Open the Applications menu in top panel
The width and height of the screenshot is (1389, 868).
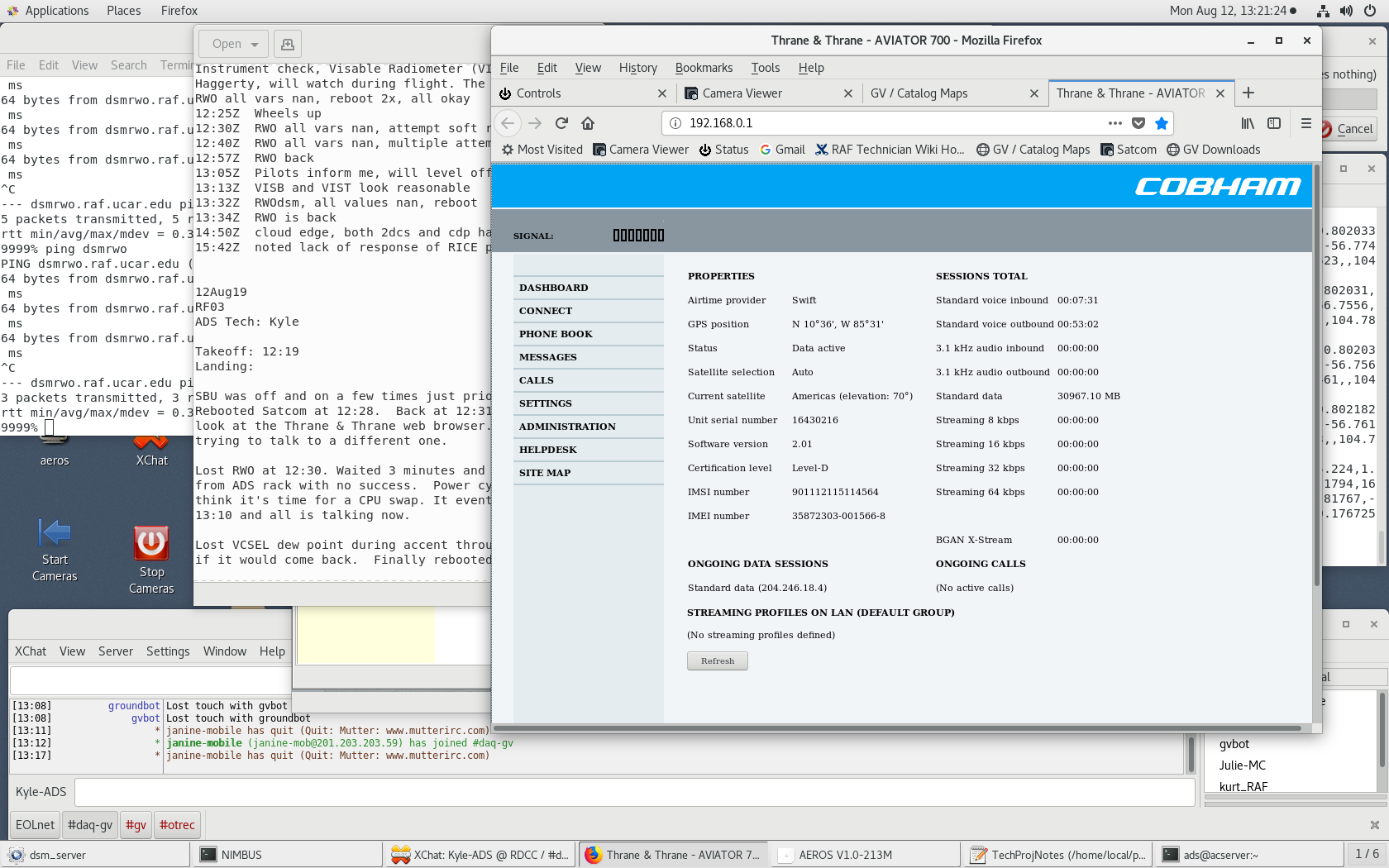[x=56, y=11]
